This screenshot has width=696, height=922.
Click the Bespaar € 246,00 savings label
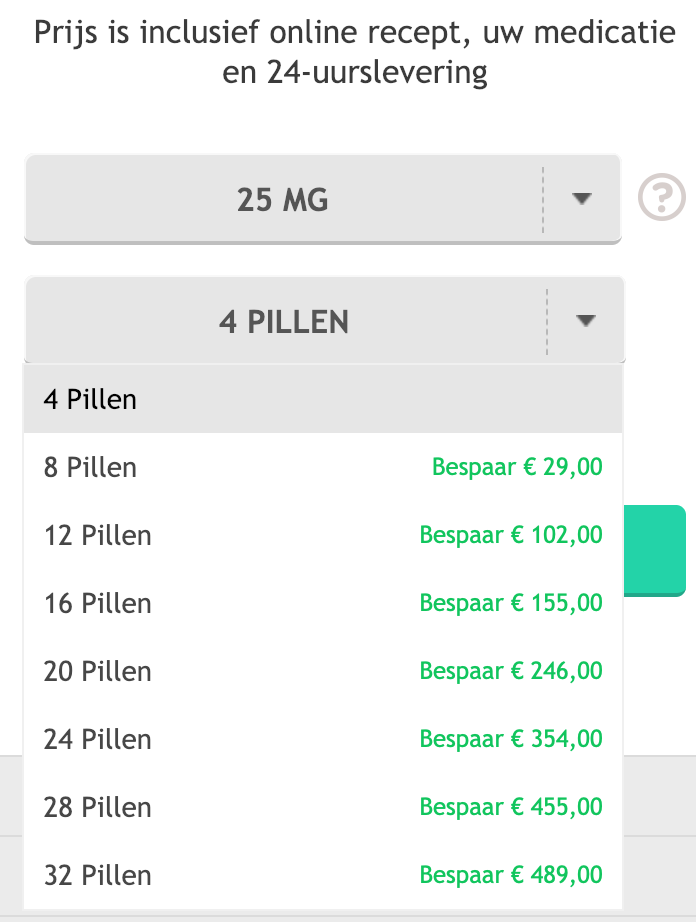pyautogui.click(x=510, y=671)
